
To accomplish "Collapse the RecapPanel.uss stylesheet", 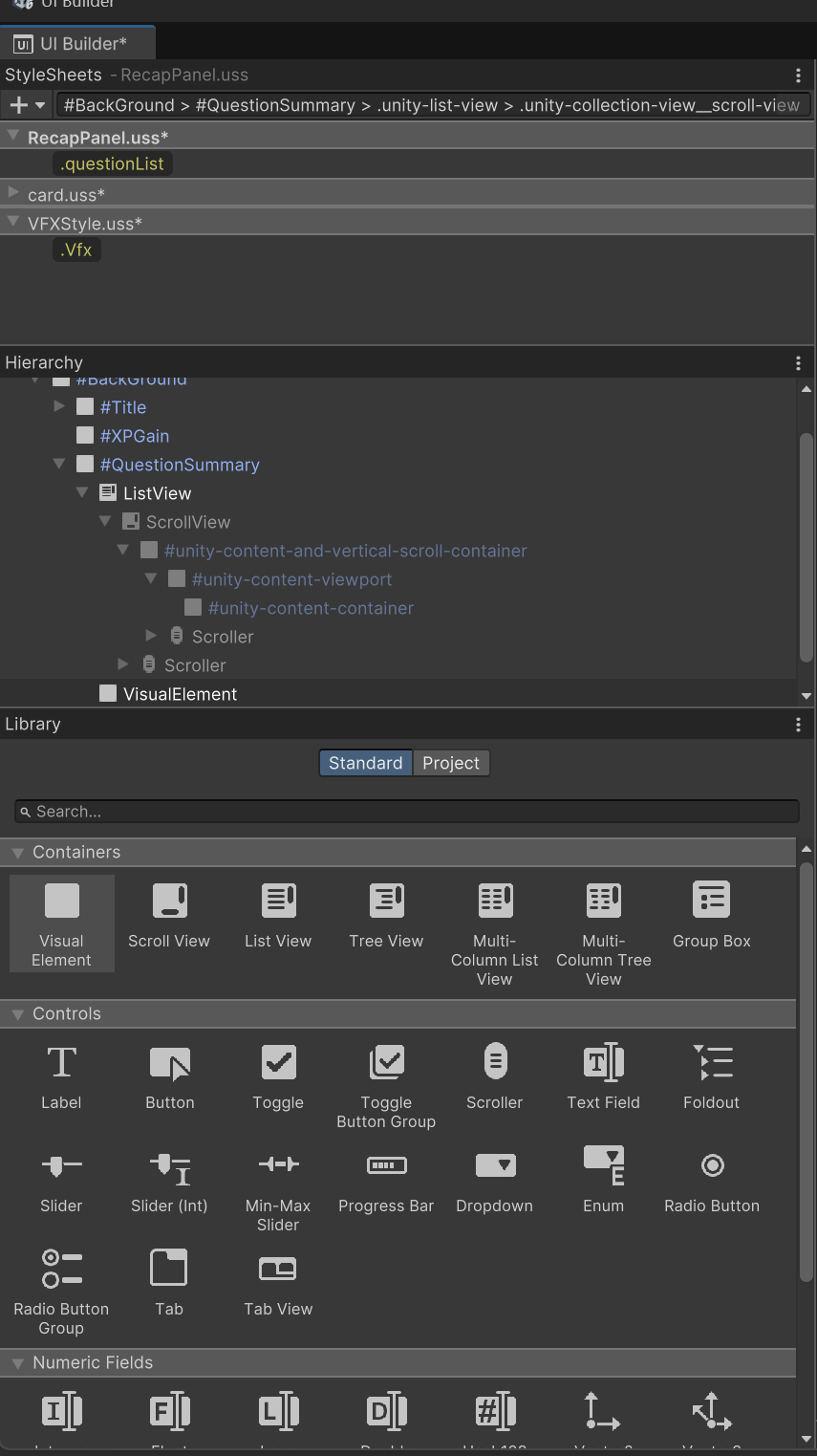I will point(13,137).
